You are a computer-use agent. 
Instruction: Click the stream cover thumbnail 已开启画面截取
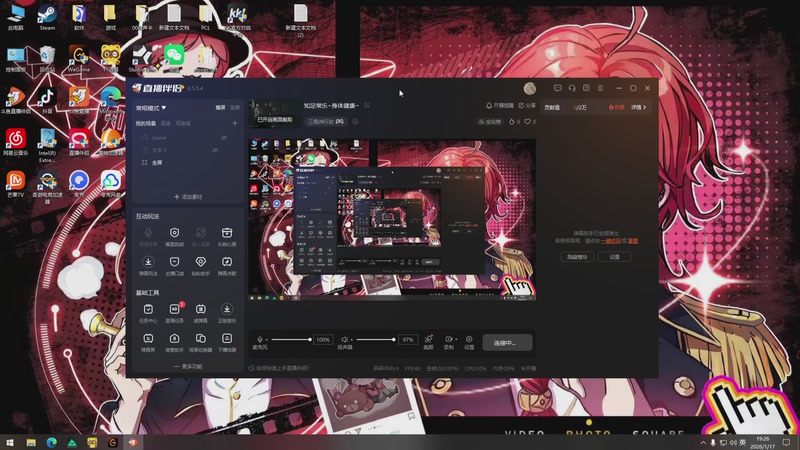pyautogui.click(x=274, y=113)
